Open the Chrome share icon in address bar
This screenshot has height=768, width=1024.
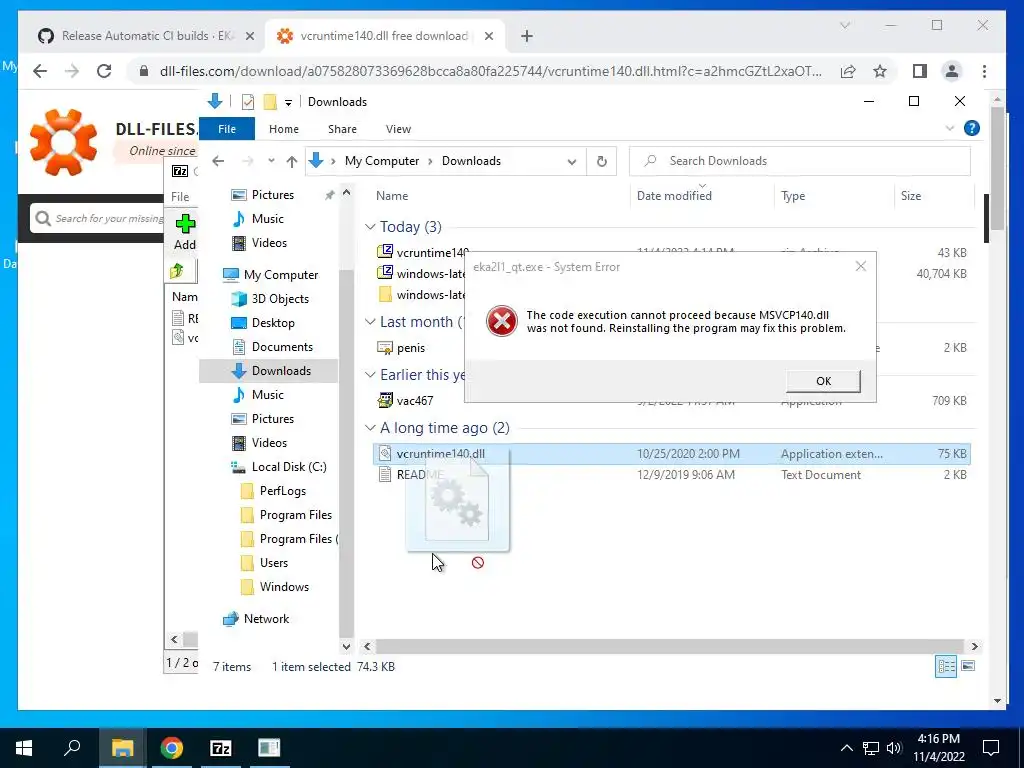(x=848, y=71)
